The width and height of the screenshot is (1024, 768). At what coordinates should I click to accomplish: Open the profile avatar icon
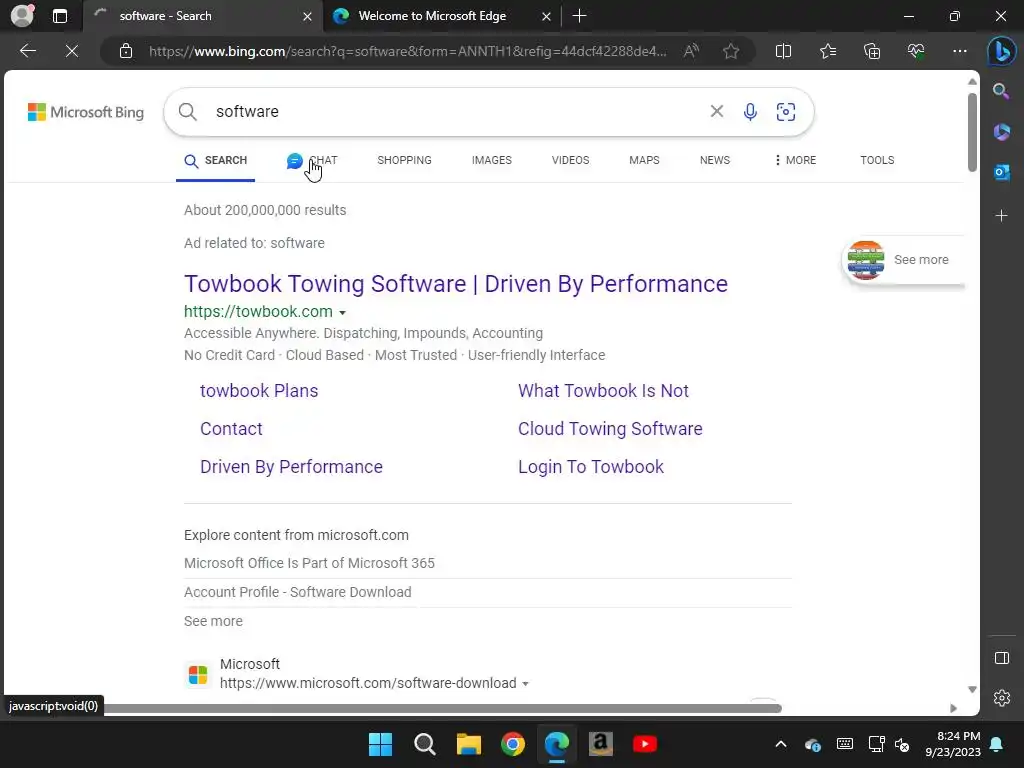pos(22,16)
